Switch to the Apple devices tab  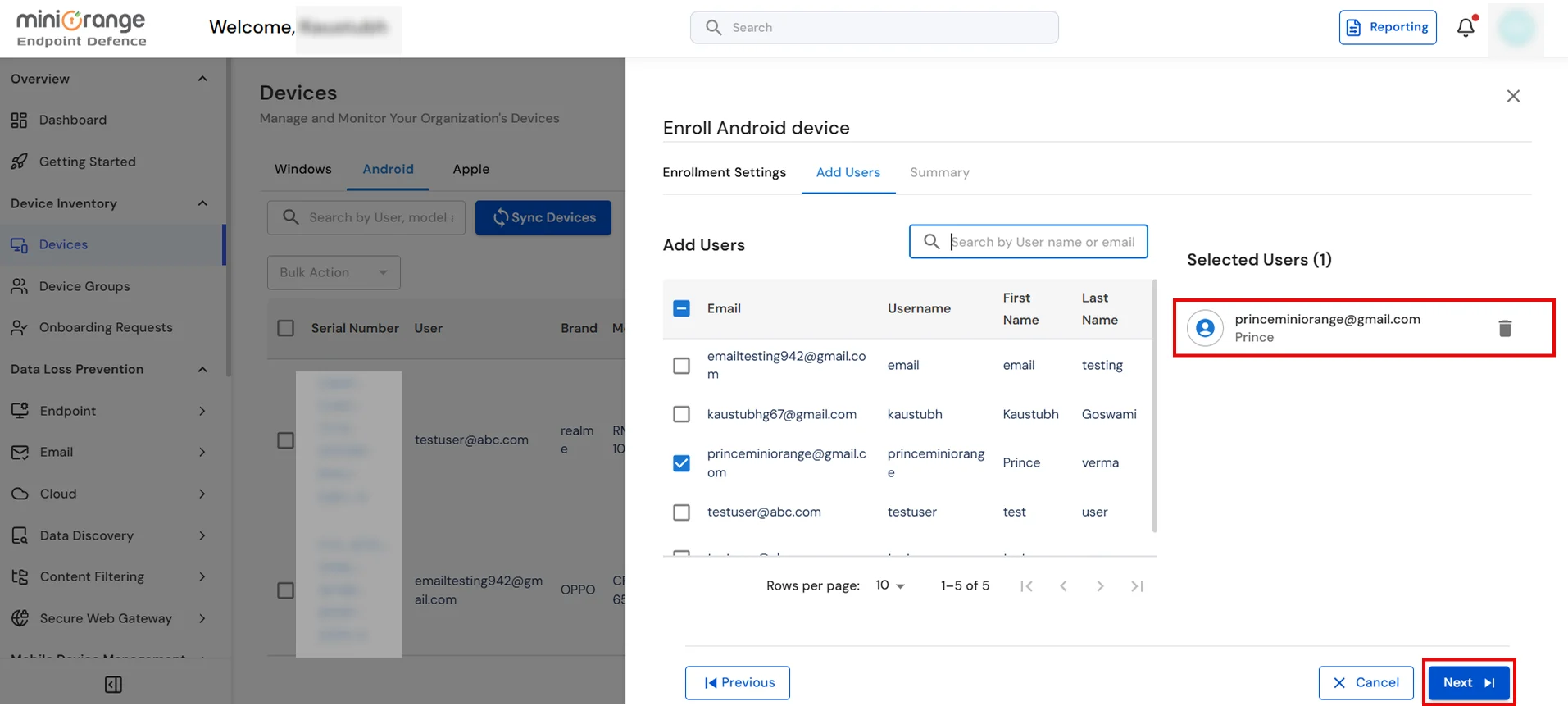pos(471,169)
